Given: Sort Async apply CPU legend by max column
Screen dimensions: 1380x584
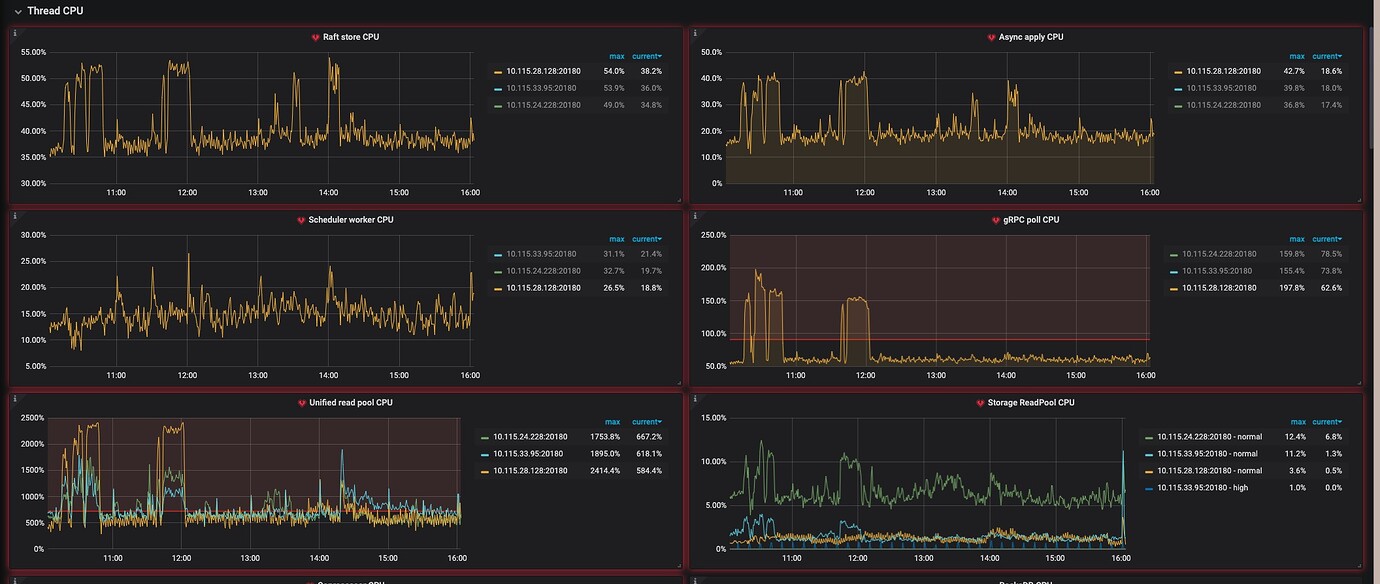Looking at the screenshot, I should [x=1297, y=56].
